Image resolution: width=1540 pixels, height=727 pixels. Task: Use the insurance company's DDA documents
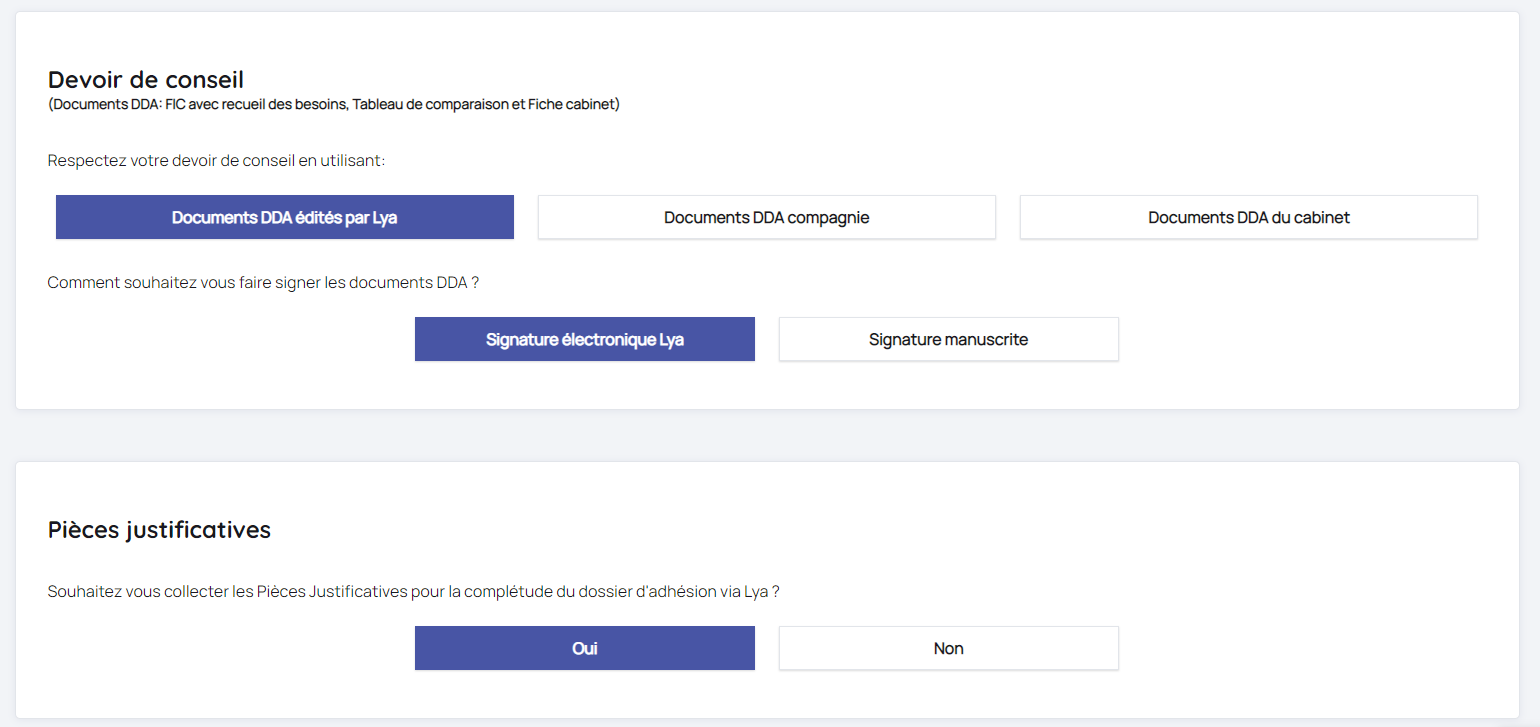766,217
